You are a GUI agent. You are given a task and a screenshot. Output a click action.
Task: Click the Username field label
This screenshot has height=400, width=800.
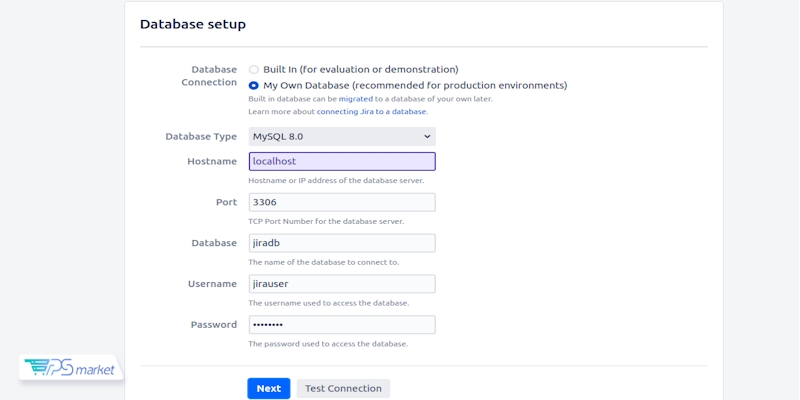(212, 284)
